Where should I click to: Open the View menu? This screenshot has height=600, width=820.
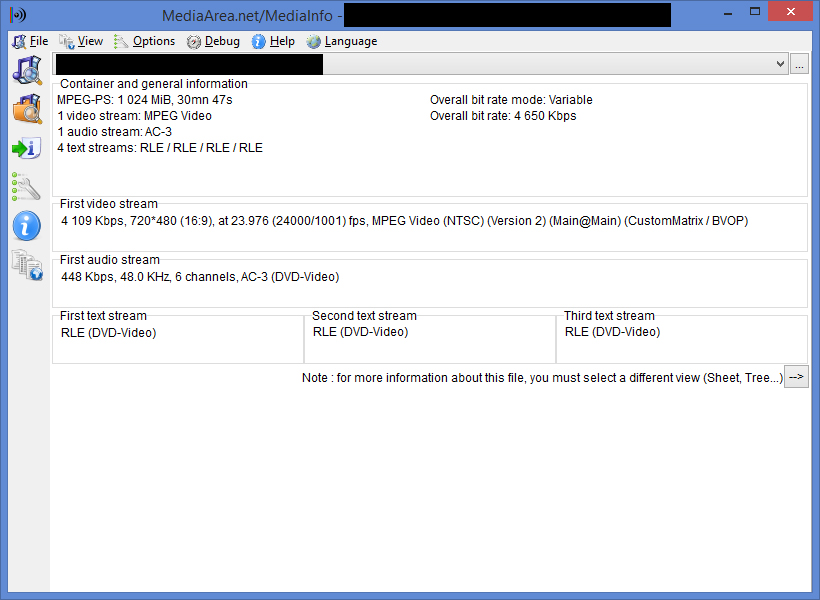pos(81,41)
